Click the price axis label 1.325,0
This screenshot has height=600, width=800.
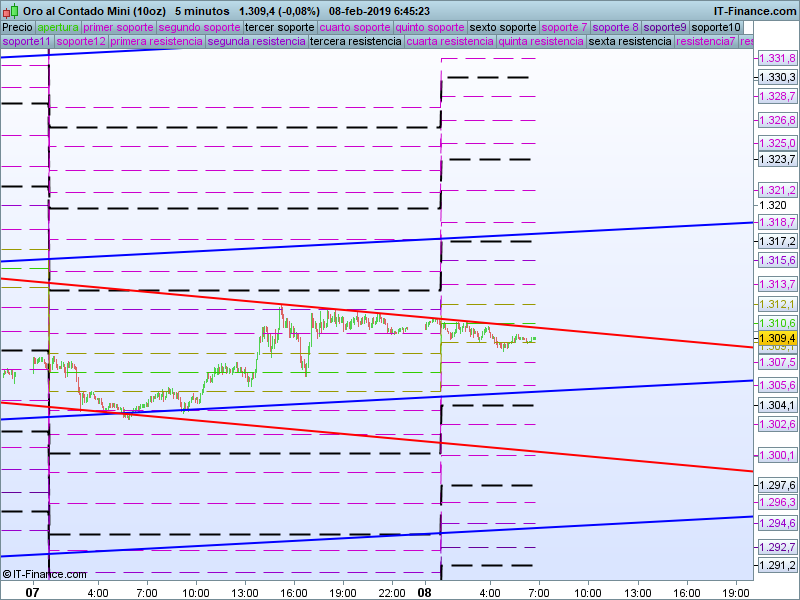click(777, 143)
